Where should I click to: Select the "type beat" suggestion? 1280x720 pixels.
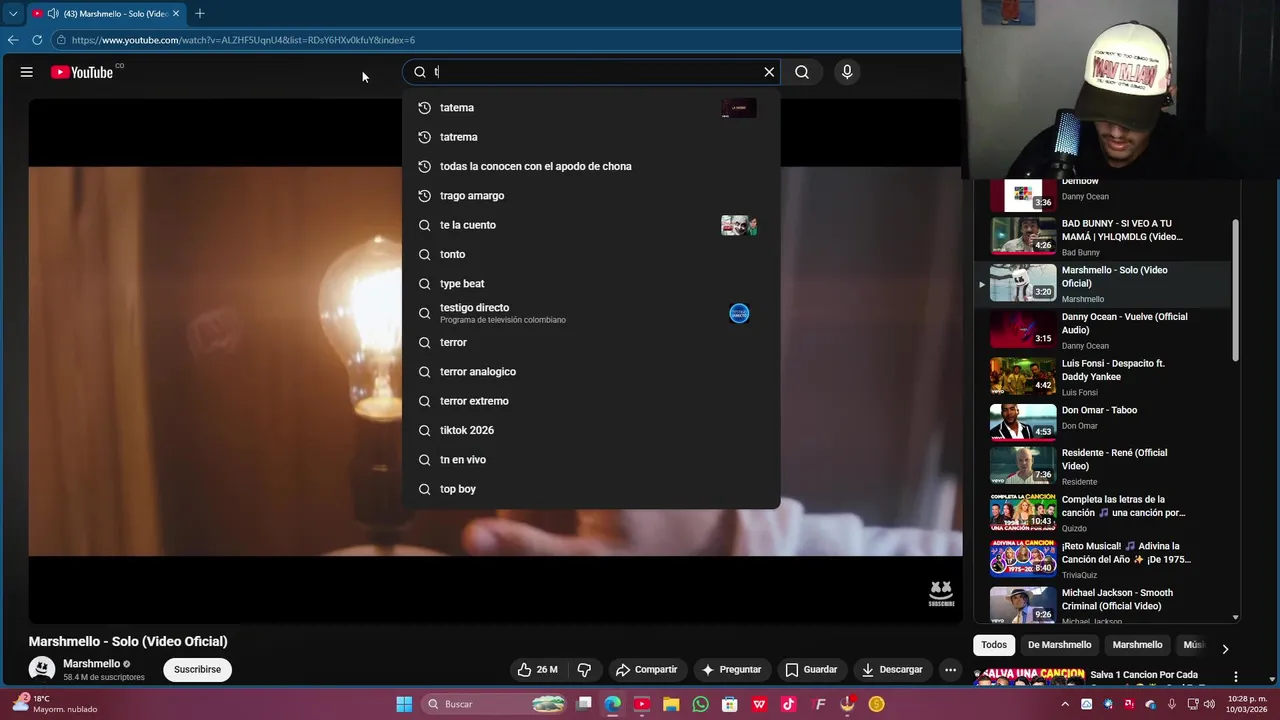(x=591, y=284)
